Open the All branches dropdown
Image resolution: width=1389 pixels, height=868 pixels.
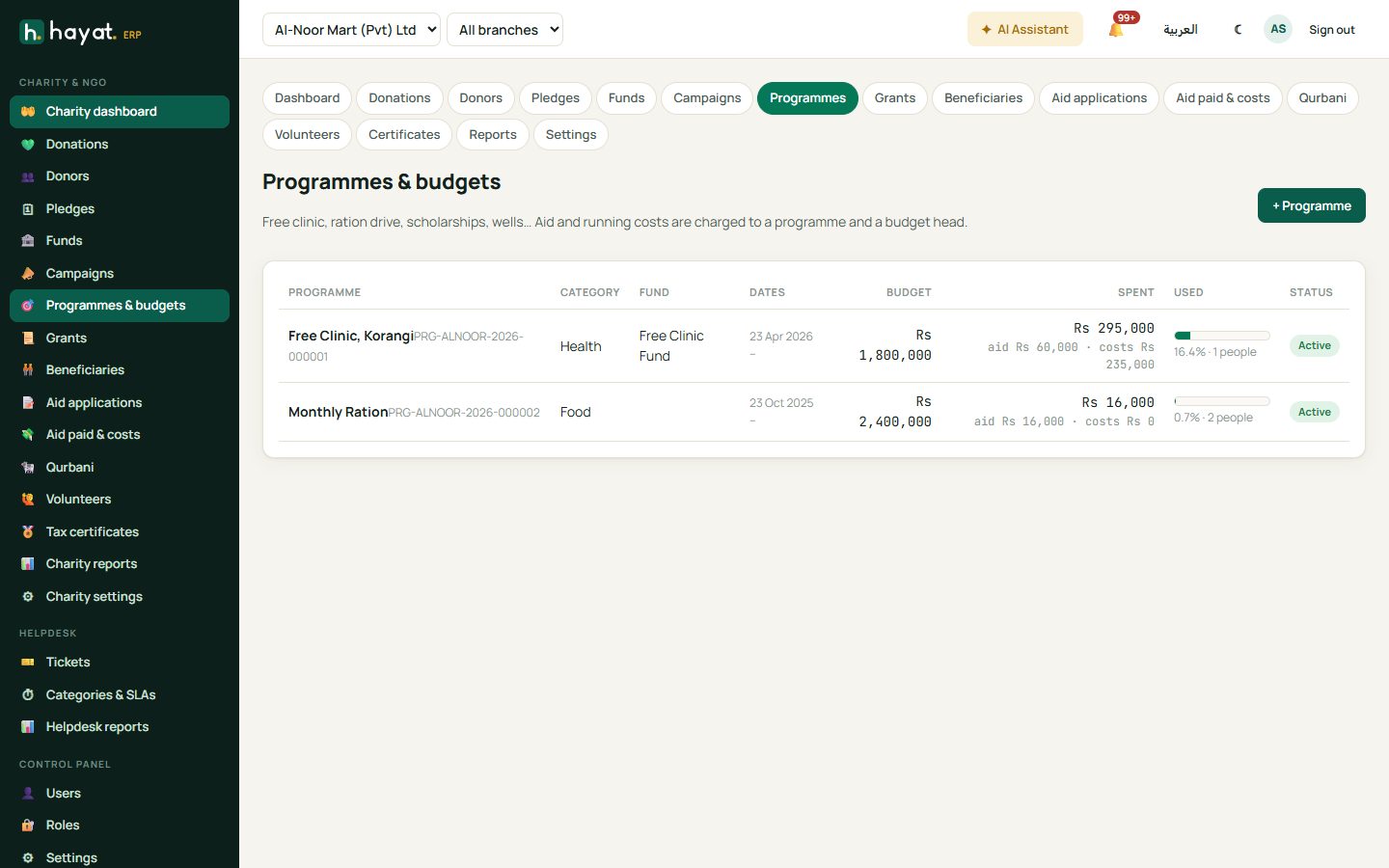(504, 30)
